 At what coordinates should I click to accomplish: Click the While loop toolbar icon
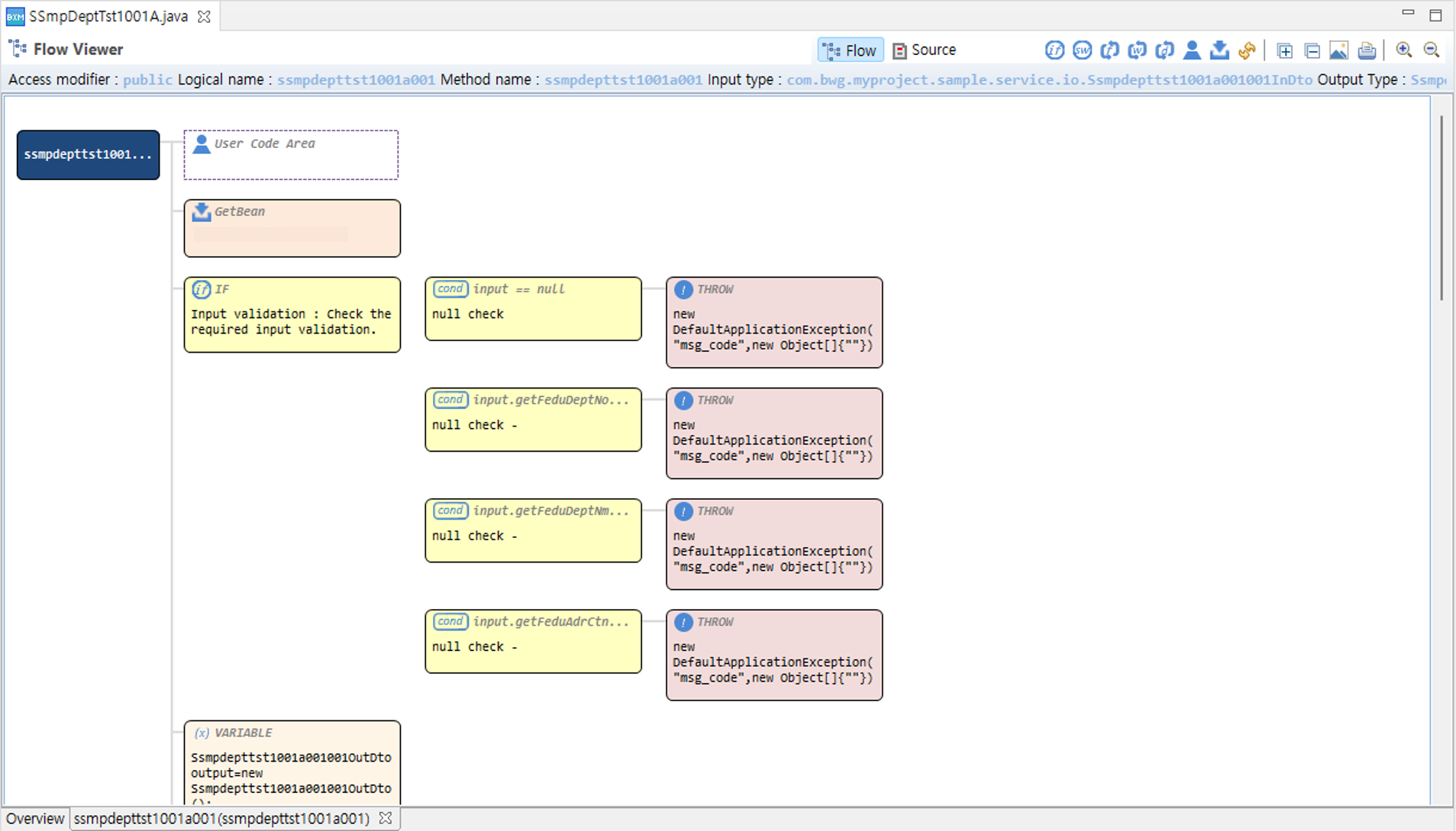(1137, 50)
